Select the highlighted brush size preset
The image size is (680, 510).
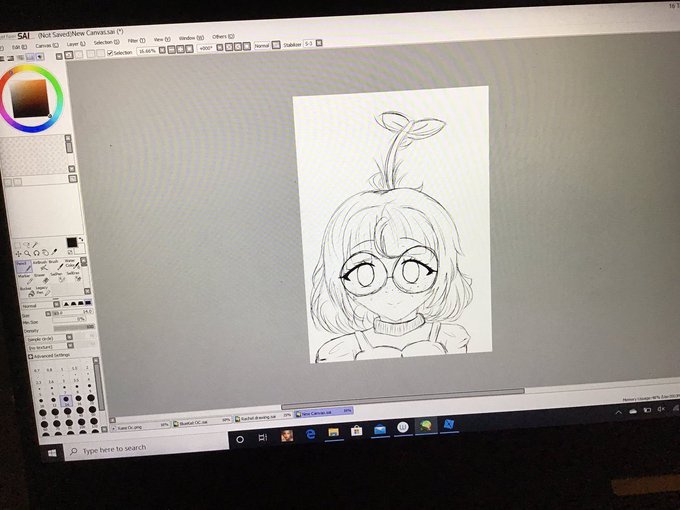tap(66, 400)
